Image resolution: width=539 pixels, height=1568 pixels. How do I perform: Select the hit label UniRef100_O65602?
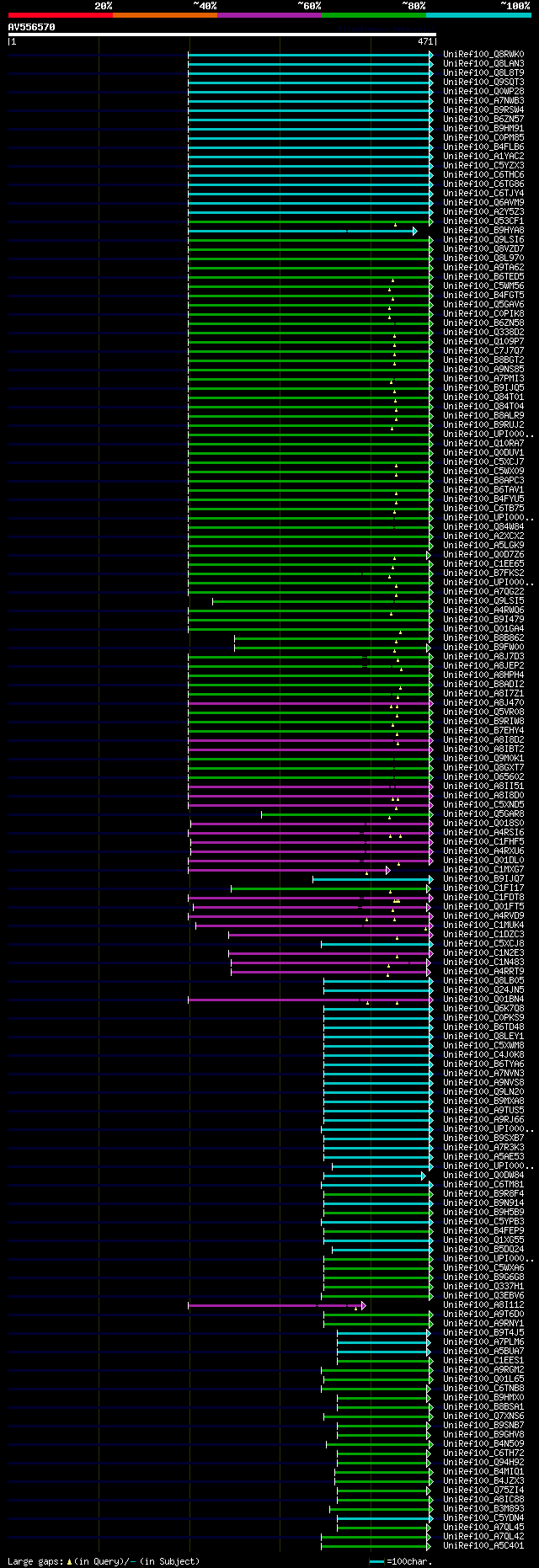[483, 776]
